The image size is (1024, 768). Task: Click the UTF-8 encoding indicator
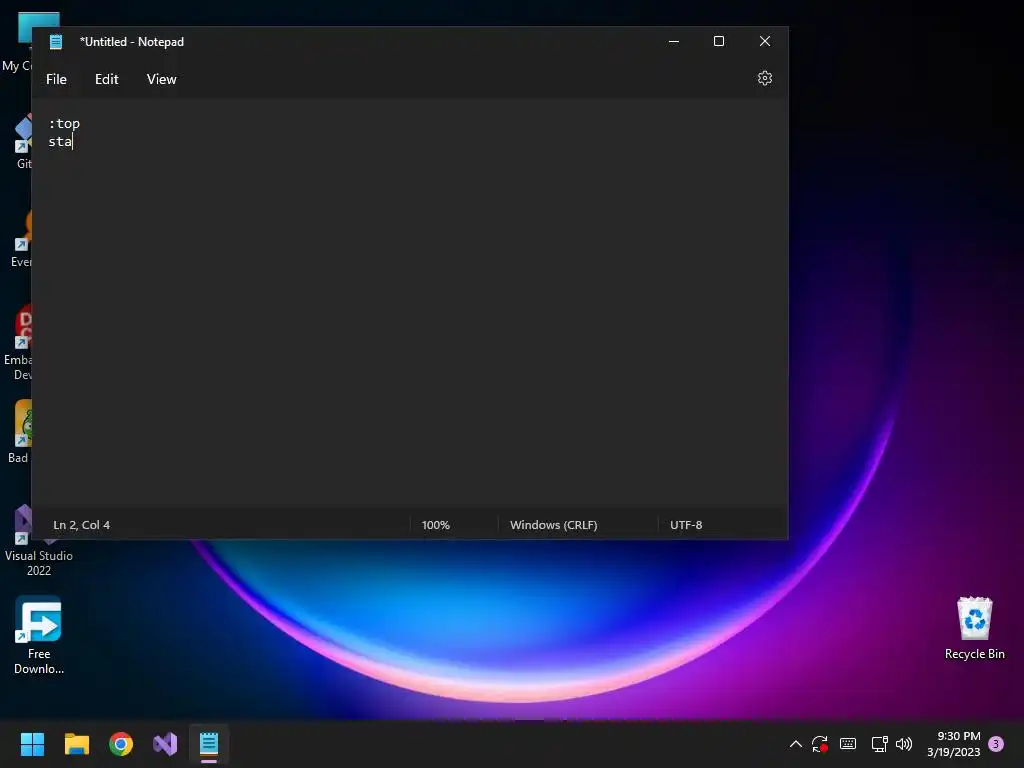(x=686, y=525)
